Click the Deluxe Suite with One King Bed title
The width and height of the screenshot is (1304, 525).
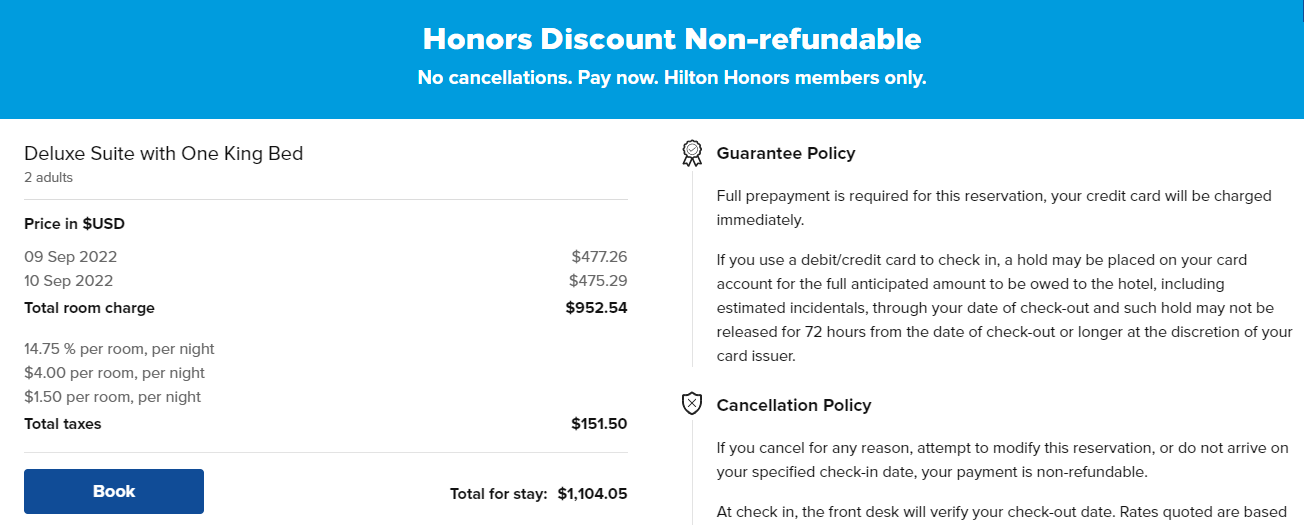click(163, 153)
